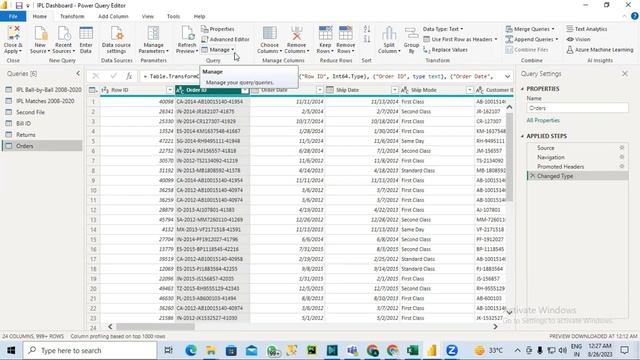The image size is (640, 360).
Task: Expand the formula bar
Action: click(x=507, y=76)
